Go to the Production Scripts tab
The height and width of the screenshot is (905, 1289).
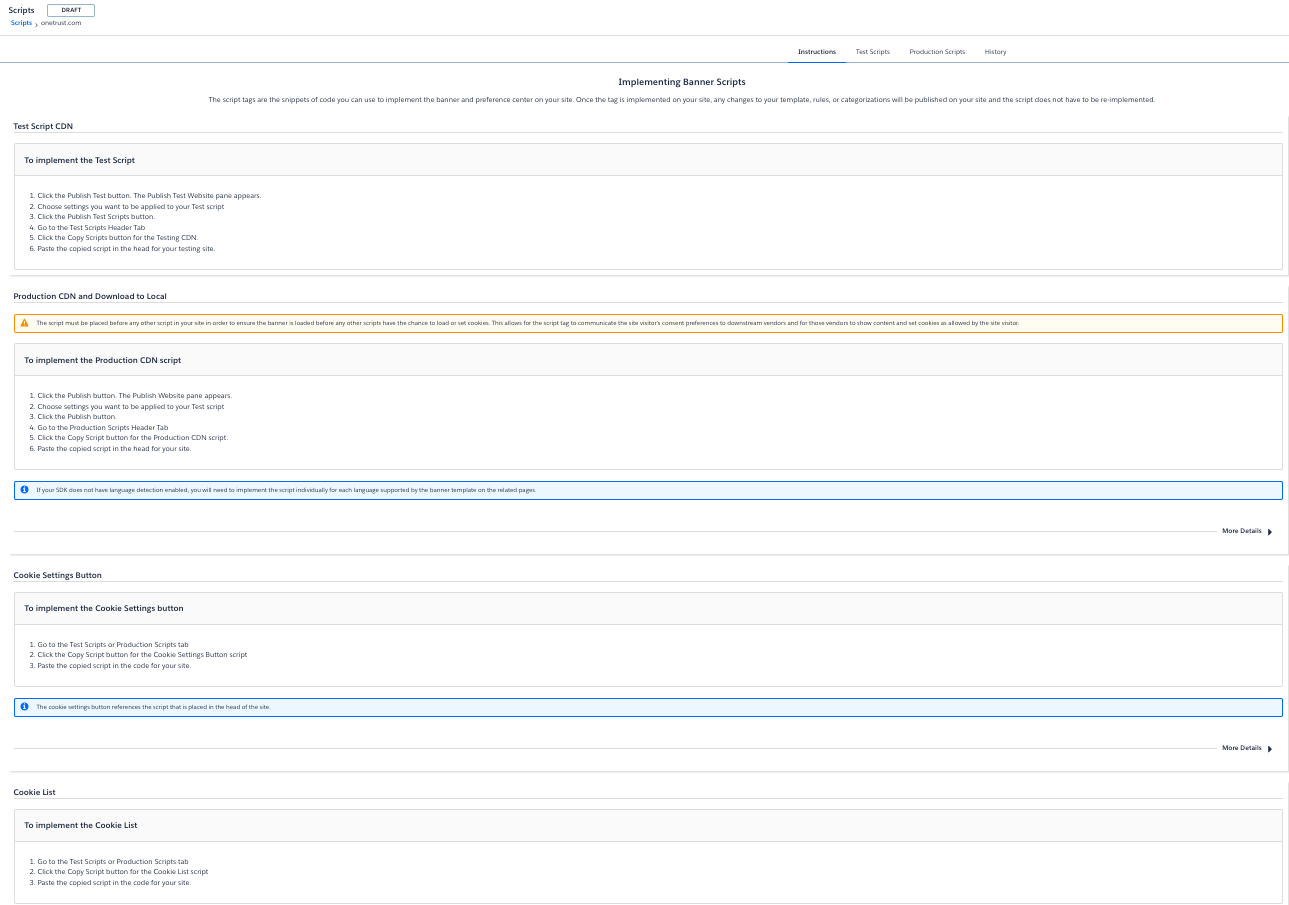[x=937, y=52]
